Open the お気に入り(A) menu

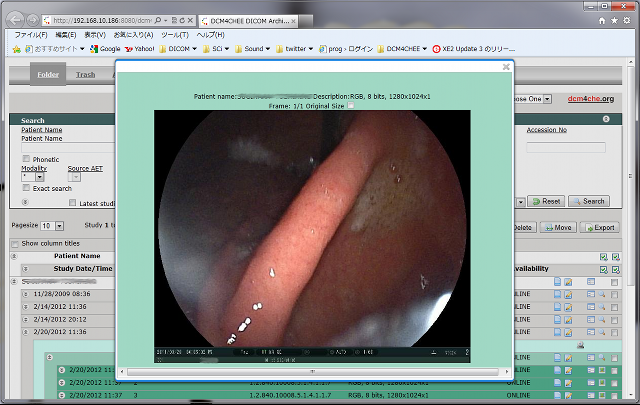tap(133, 35)
